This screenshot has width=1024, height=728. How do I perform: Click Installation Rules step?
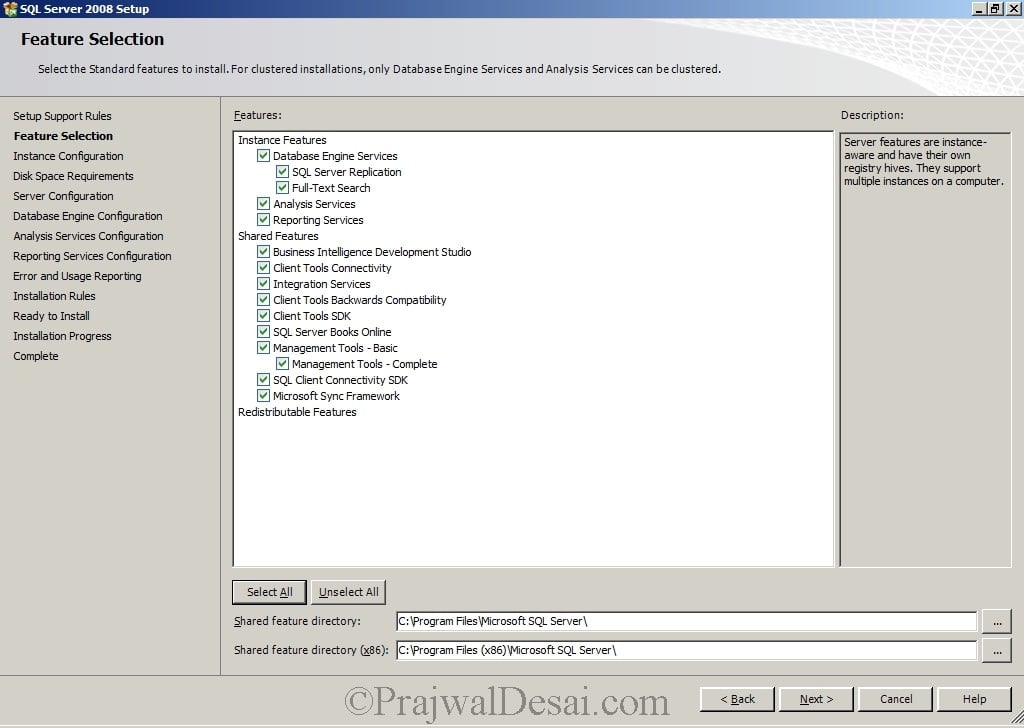point(54,296)
